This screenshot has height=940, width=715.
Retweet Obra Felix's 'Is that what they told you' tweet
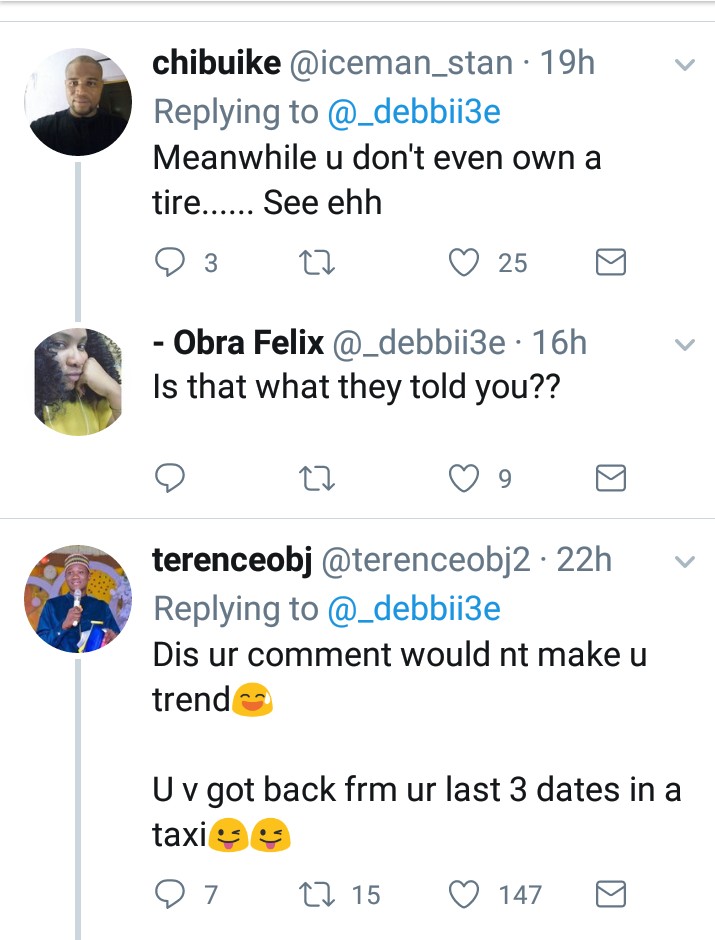(317, 479)
